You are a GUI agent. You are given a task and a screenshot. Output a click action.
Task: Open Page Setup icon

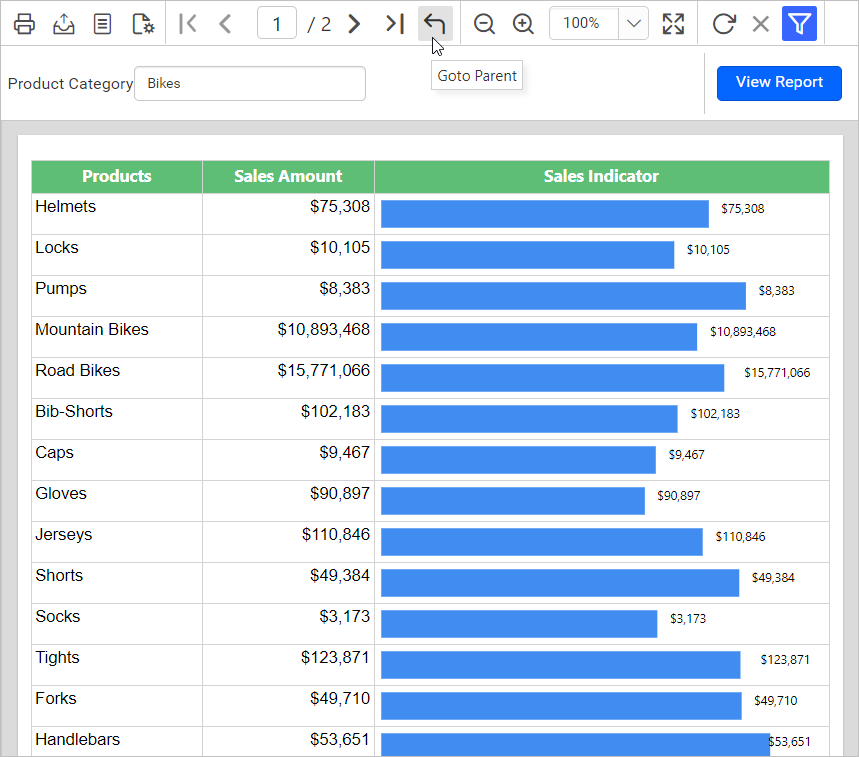pos(143,24)
